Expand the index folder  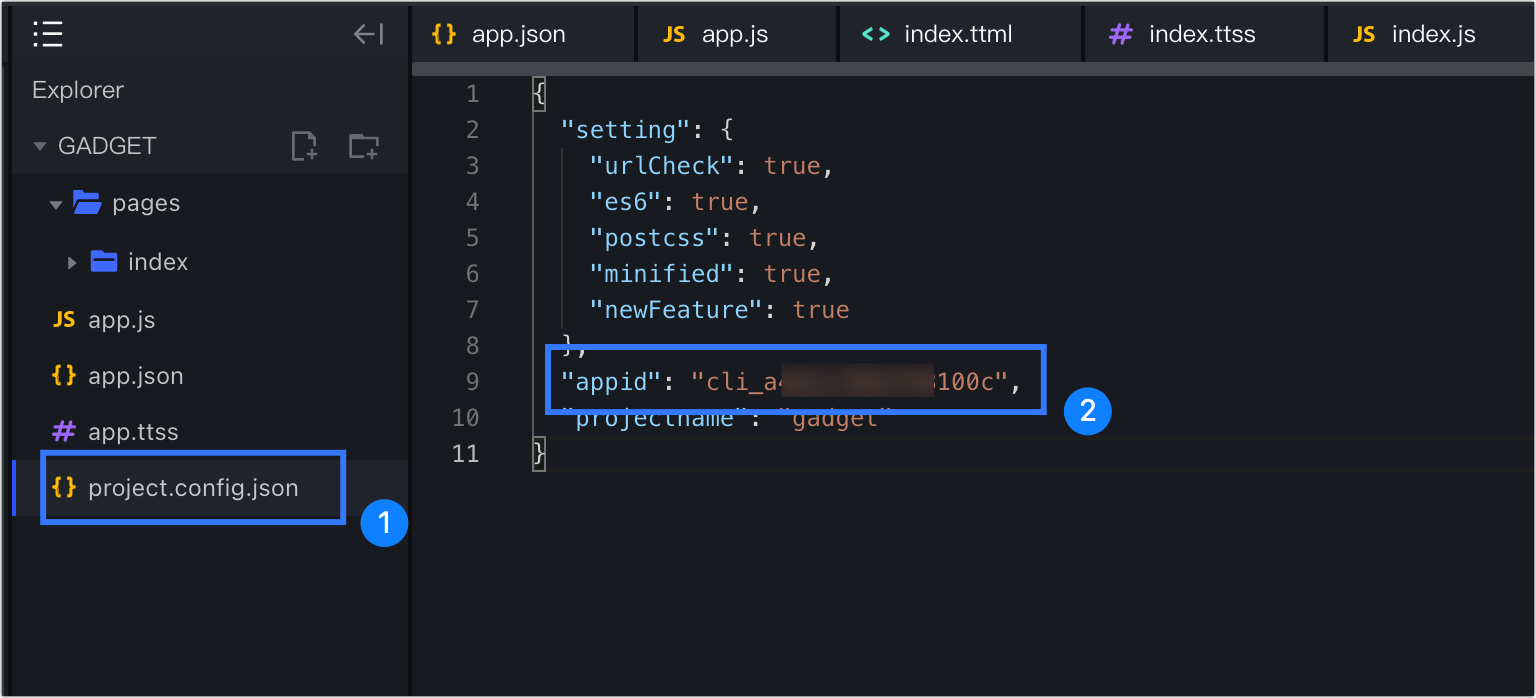[x=71, y=261]
